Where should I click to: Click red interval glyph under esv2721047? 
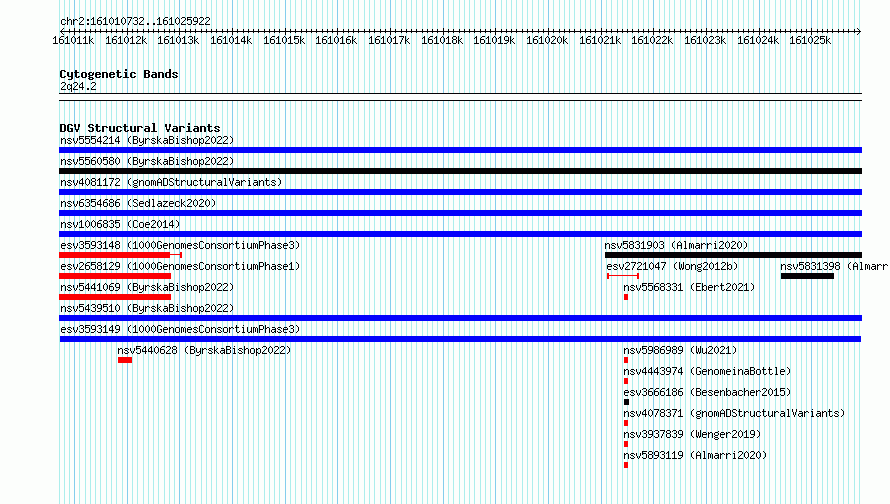point(623,276)
